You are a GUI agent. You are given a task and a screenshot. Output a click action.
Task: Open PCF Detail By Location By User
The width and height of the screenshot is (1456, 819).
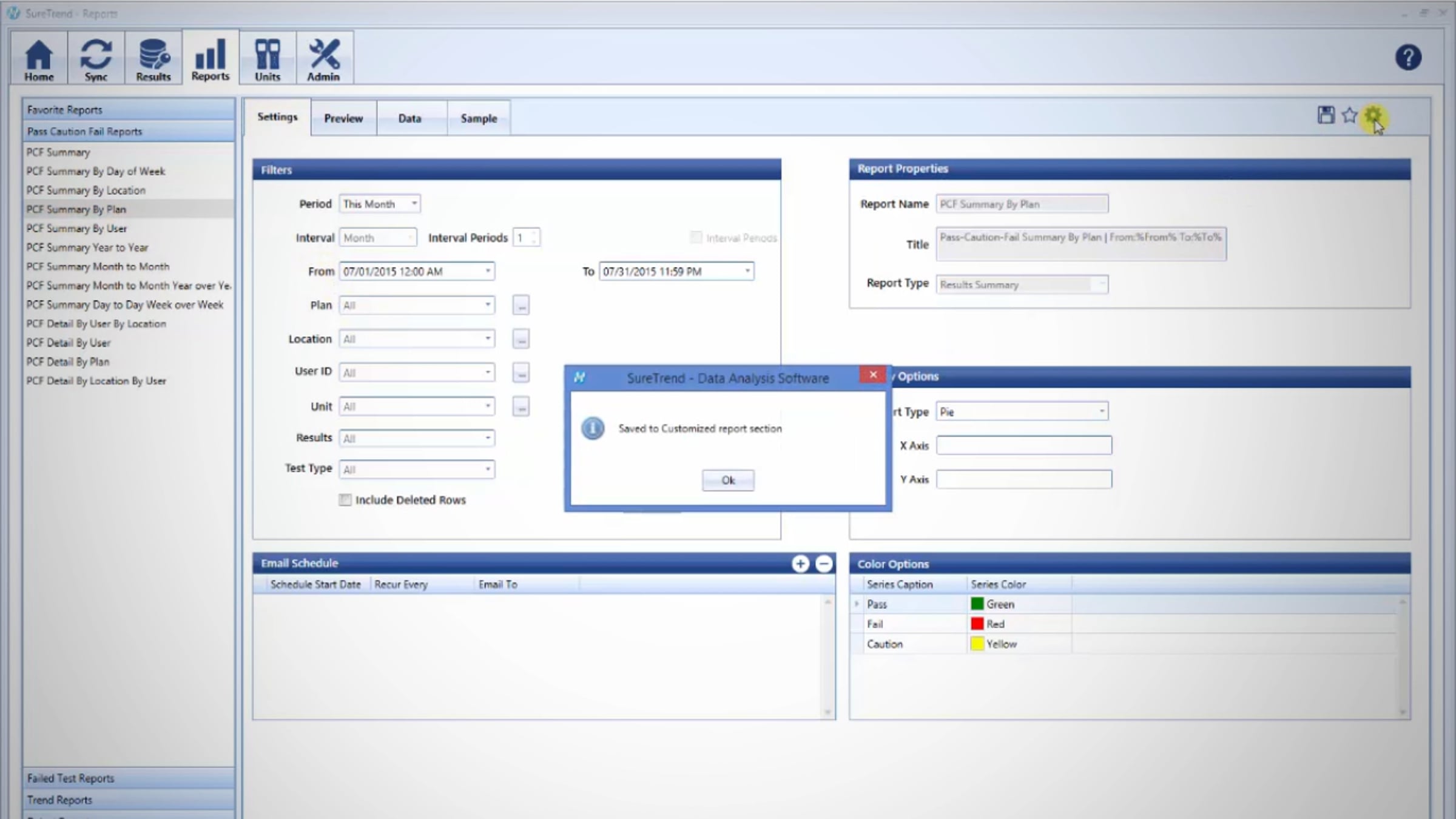point(96,381)
